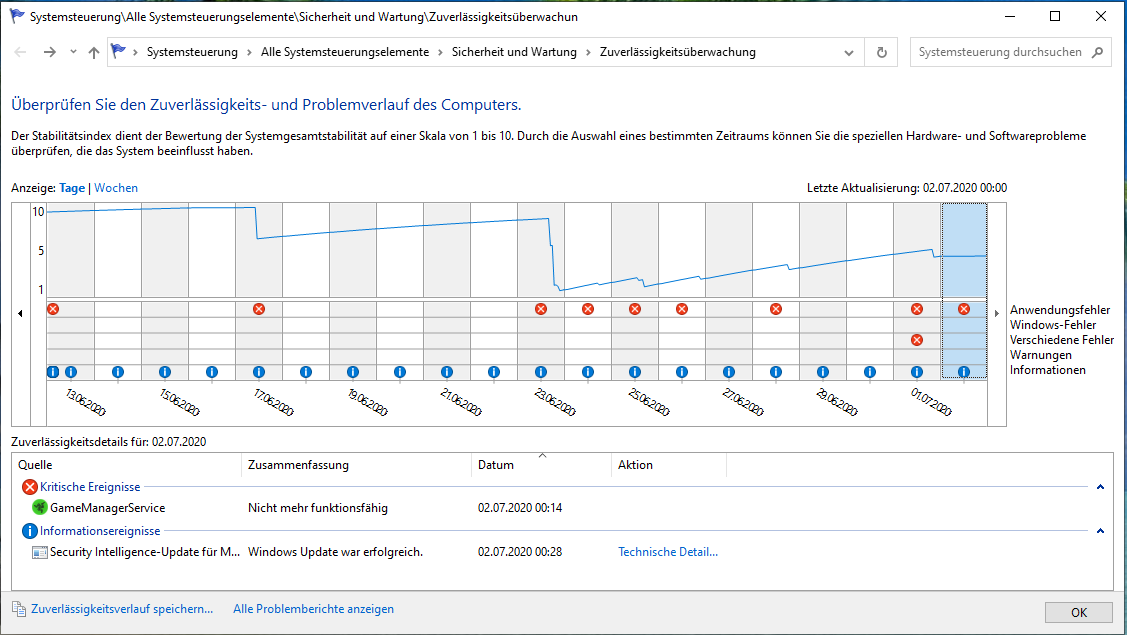Click the Informationsereignisse group heading

(100, 531)
